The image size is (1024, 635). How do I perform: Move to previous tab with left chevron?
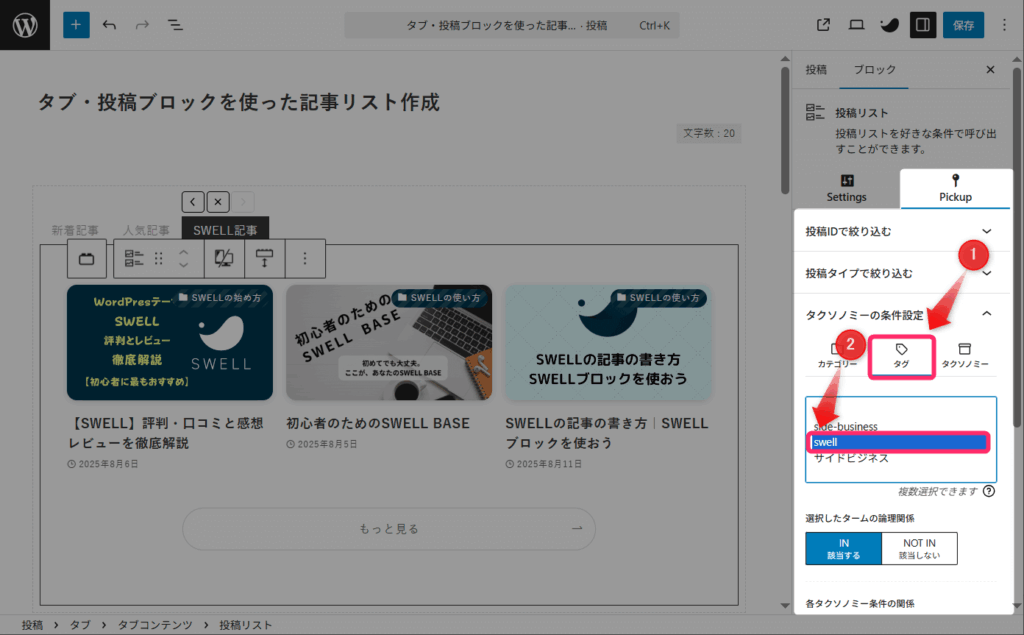point(193,202)
